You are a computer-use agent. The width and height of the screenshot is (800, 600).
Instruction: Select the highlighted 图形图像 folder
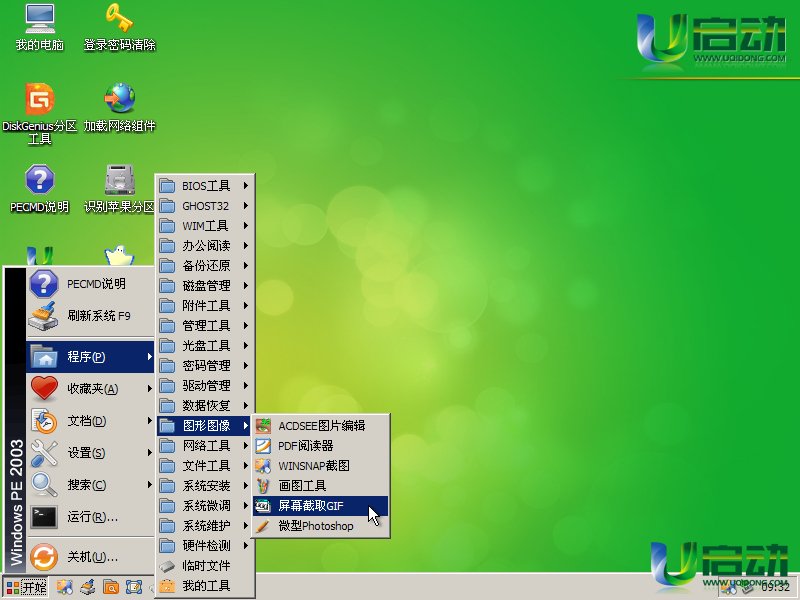coord(205,426)
